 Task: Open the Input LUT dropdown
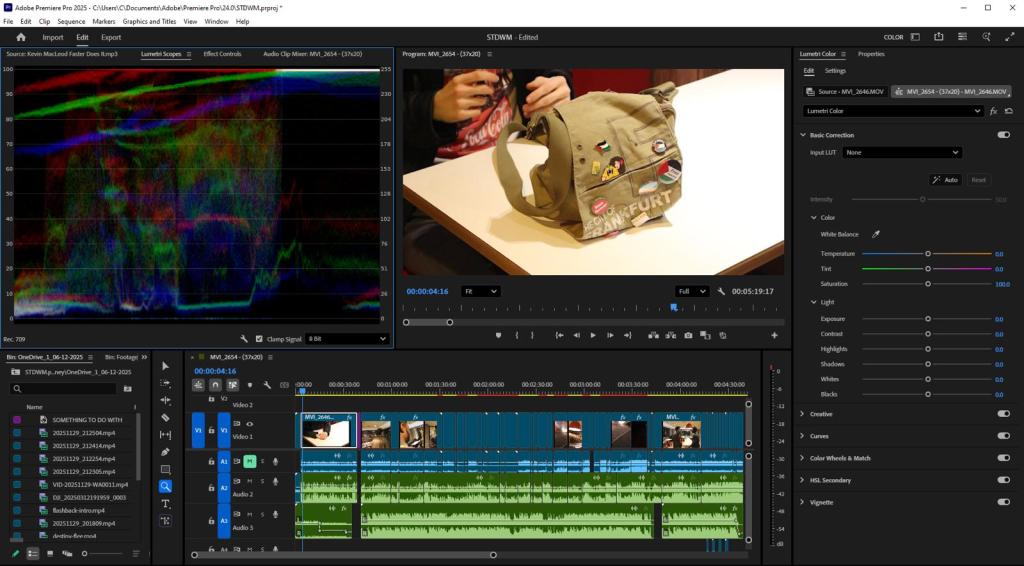(901, 152)
